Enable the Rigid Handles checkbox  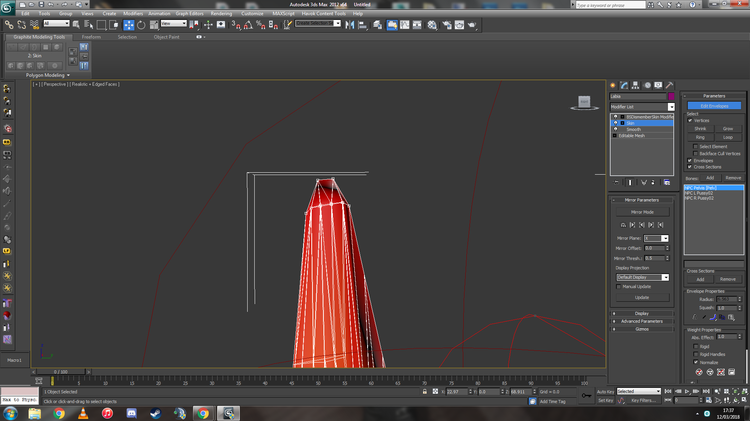click(695, 355)
